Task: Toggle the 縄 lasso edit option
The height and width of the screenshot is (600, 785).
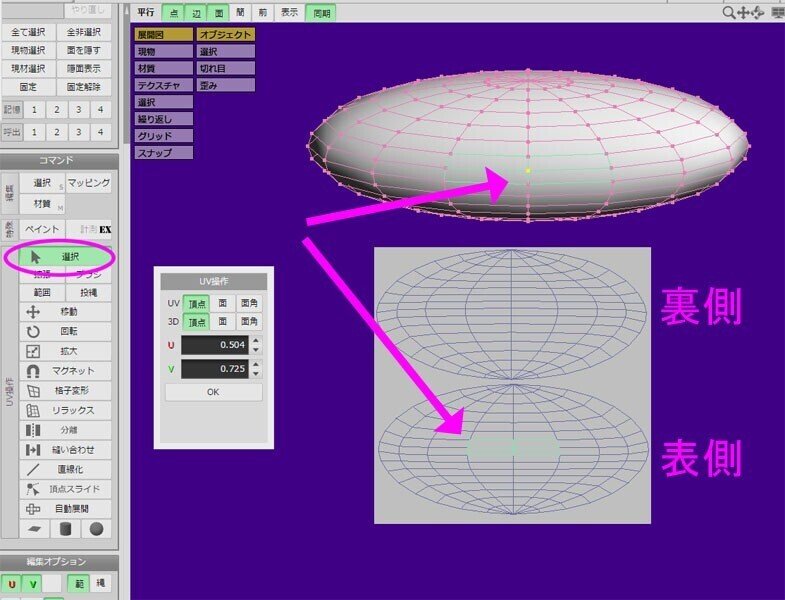Action: point(101,583)
